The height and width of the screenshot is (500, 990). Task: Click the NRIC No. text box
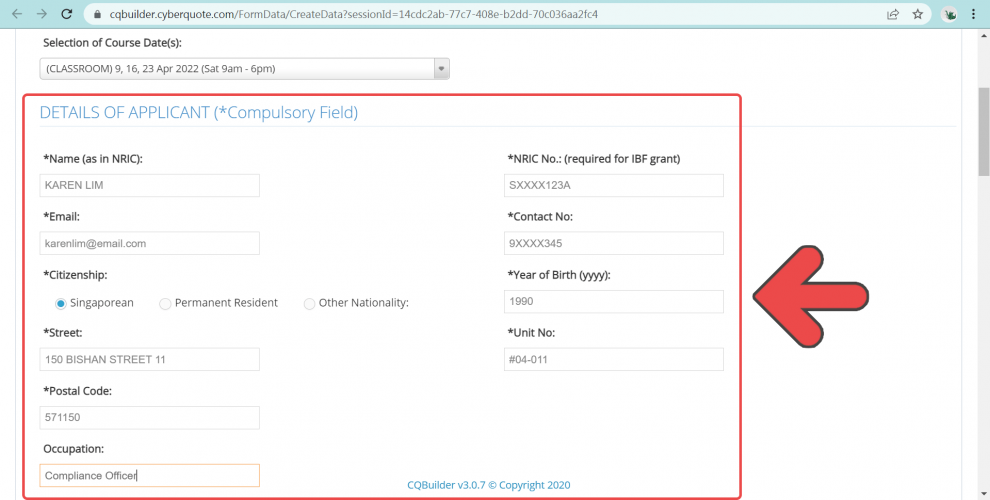613,185
